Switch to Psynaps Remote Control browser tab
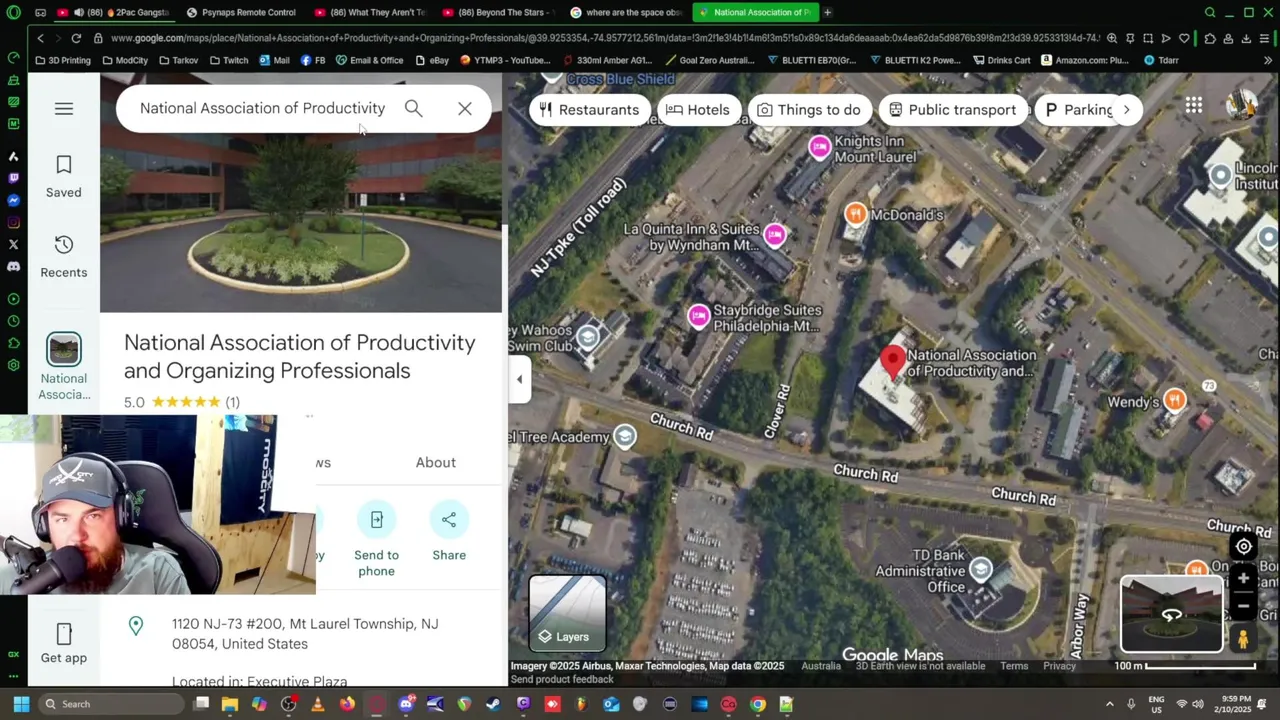 click(x=240, y=12)
